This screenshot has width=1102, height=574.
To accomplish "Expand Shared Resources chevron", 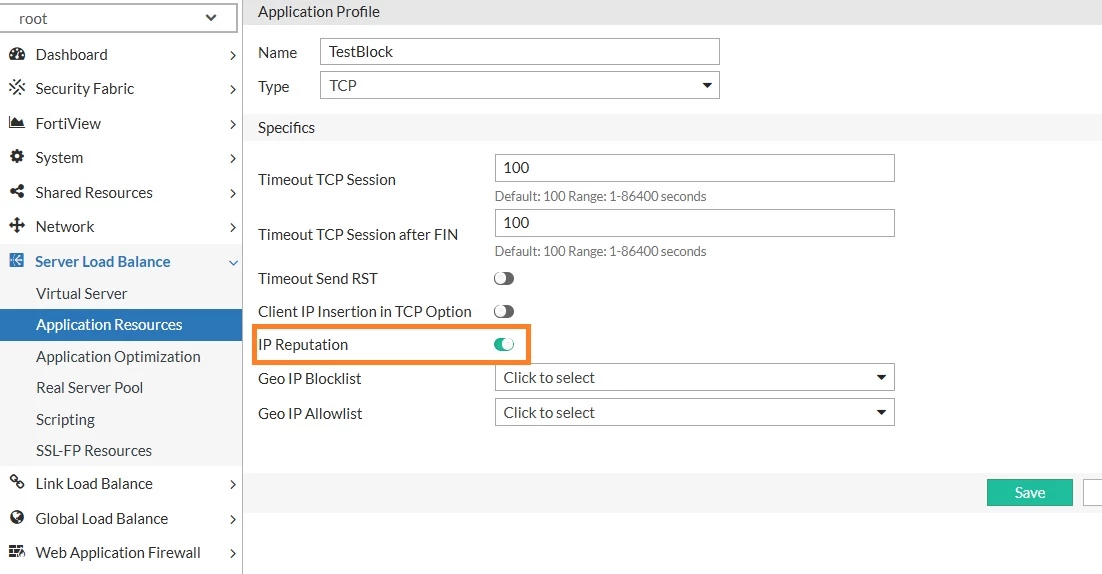I will pyautogui.click(x=233, y=193).
